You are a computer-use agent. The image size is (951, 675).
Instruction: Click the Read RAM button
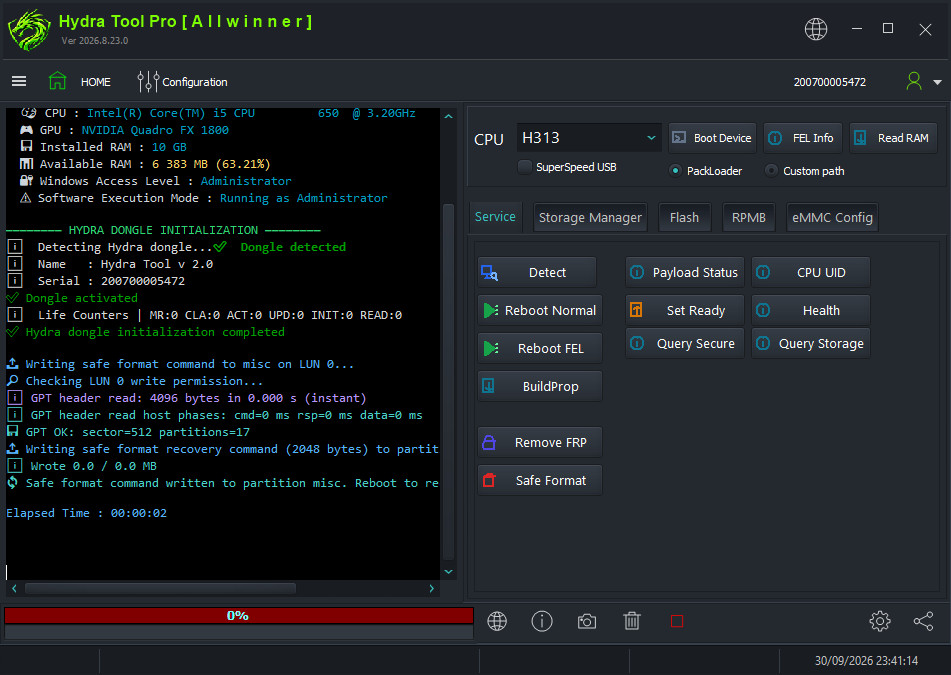click(893, 138)
